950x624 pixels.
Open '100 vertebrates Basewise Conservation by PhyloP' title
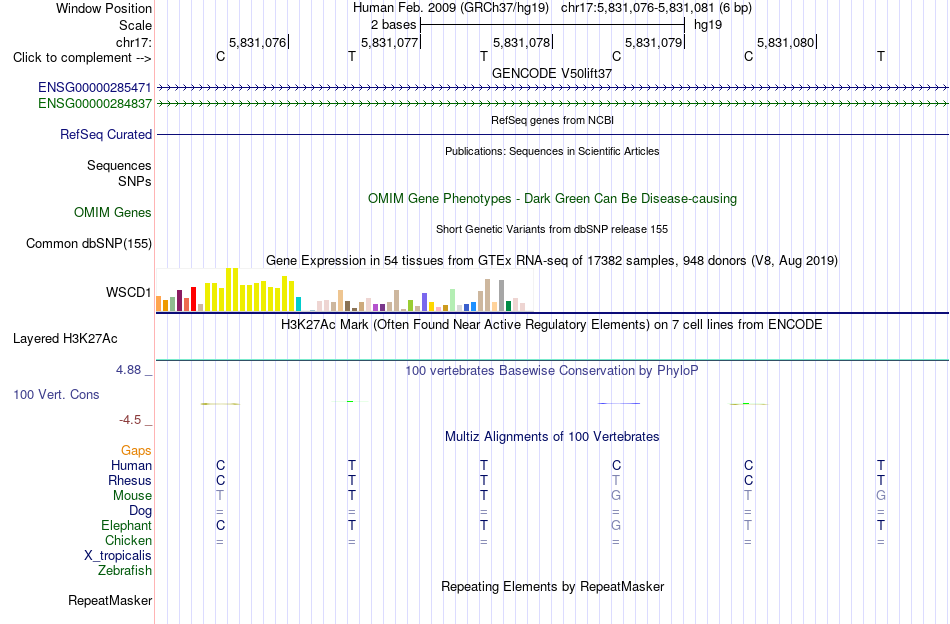coord(552,370)
